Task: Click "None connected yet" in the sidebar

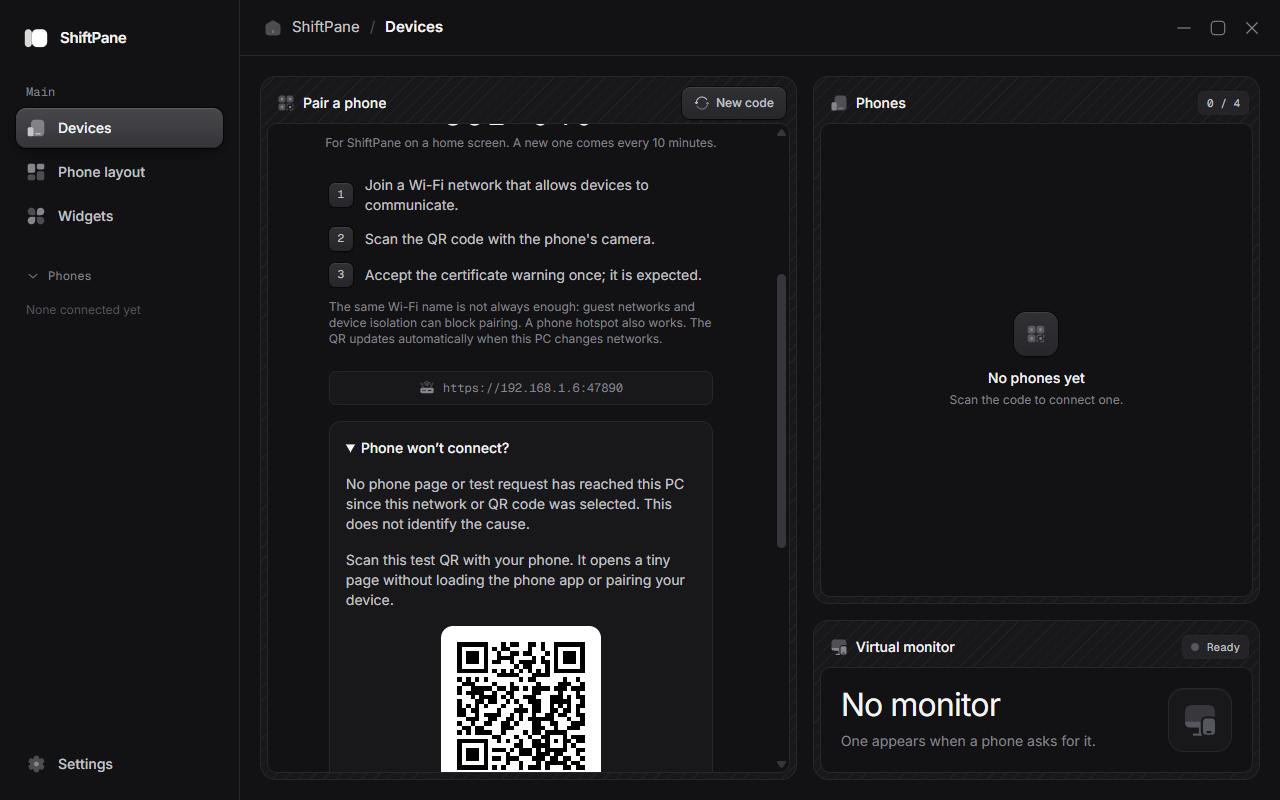Action: 83,310
